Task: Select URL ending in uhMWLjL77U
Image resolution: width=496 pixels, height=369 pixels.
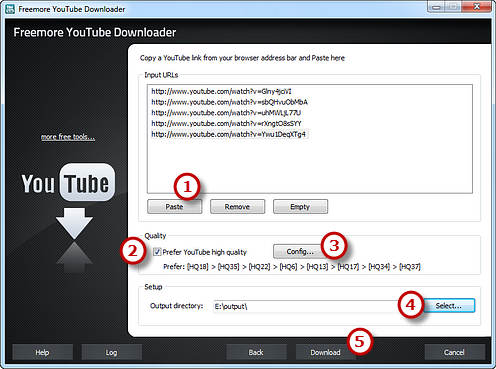Action: [226, 113]
